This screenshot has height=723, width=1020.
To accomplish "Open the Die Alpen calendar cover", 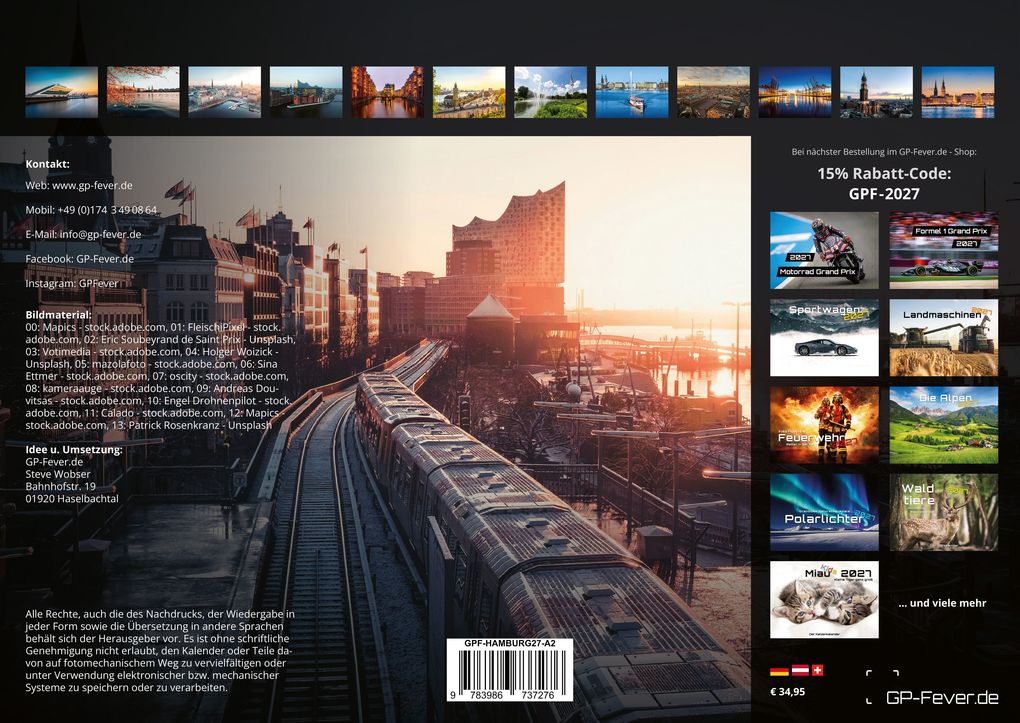I will pos(943,425).
